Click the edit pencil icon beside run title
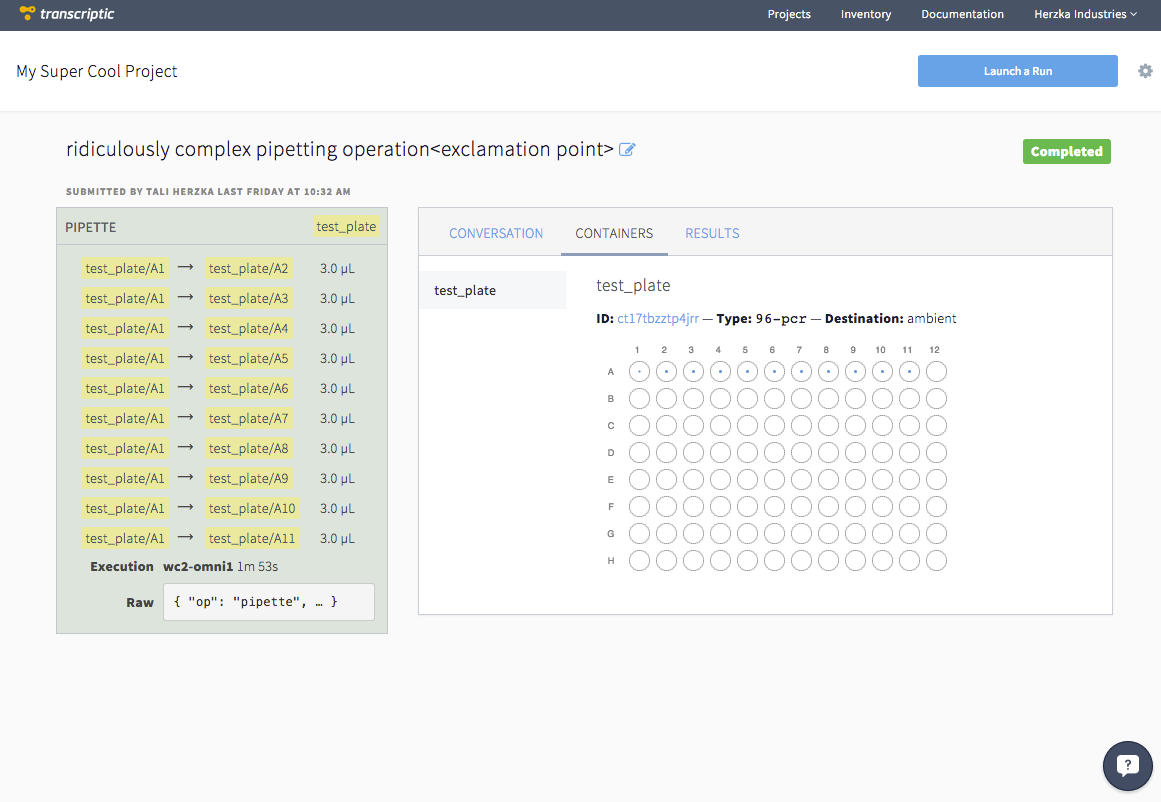The image size is (1161, 802). 627,150
